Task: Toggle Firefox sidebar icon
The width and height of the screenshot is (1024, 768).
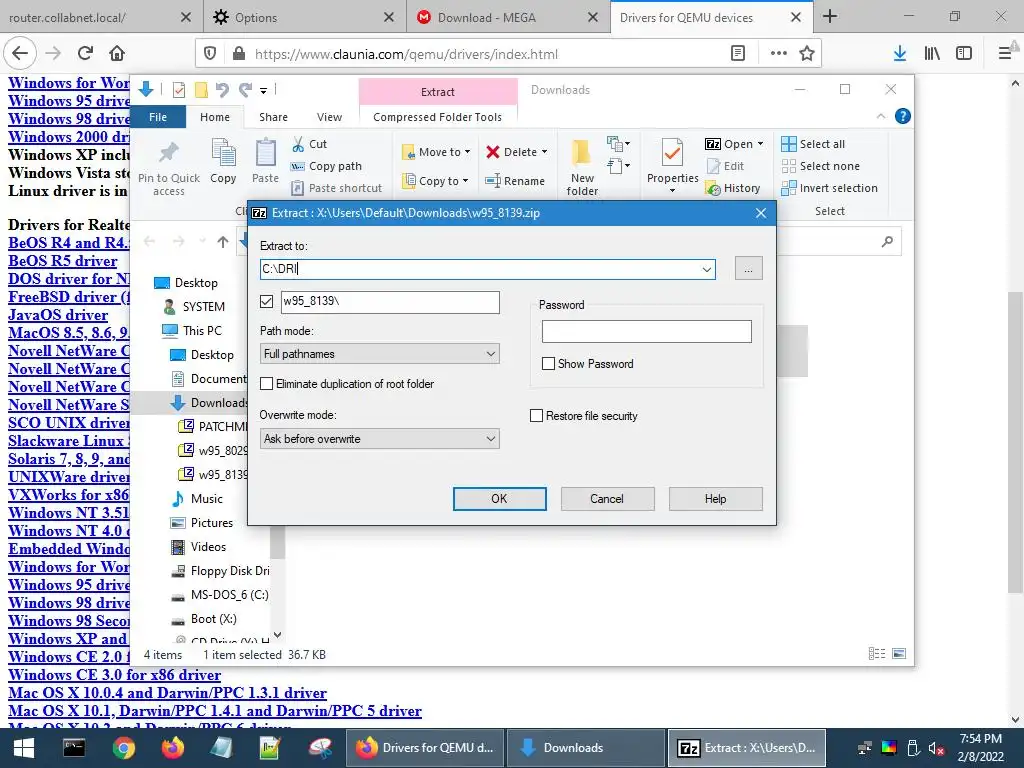Action: 964,54
